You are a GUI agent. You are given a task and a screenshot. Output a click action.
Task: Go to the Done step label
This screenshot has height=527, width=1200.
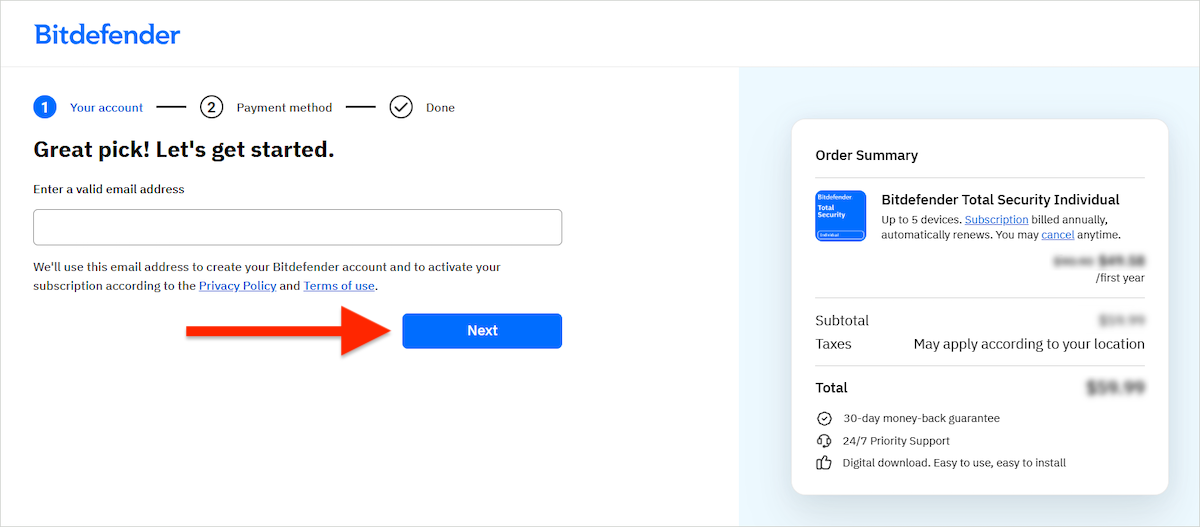[440, 107]
